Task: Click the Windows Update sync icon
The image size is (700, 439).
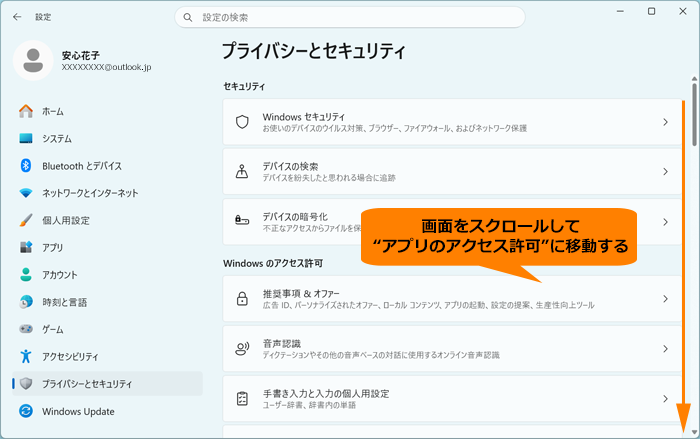Action: tap(26, 411)
